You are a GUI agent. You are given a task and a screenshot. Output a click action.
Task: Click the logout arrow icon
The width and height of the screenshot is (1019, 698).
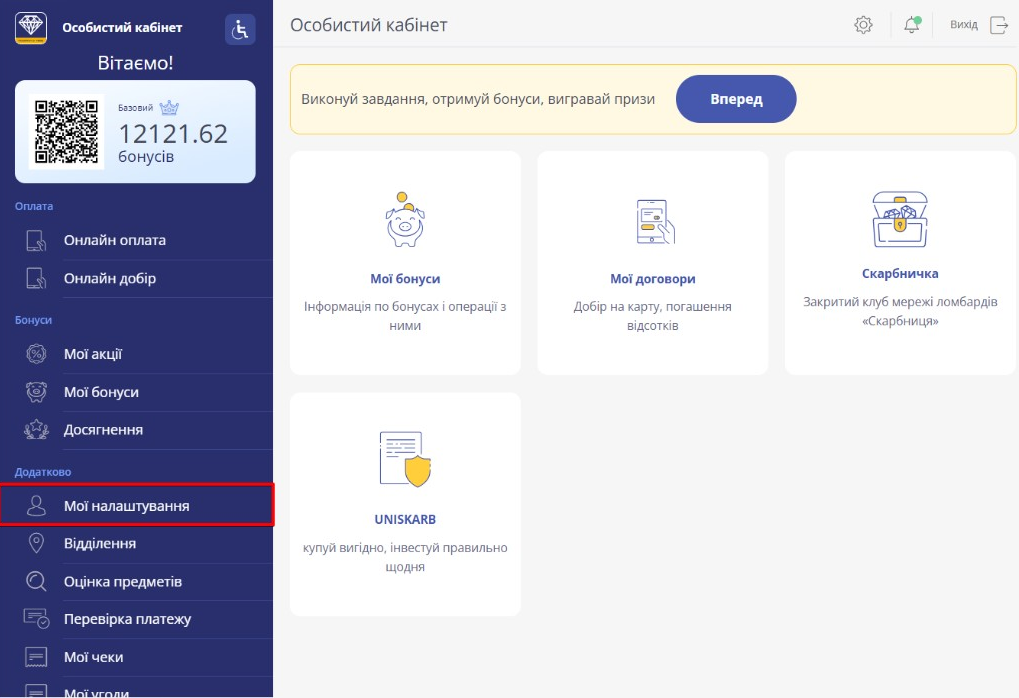point(999,25)
